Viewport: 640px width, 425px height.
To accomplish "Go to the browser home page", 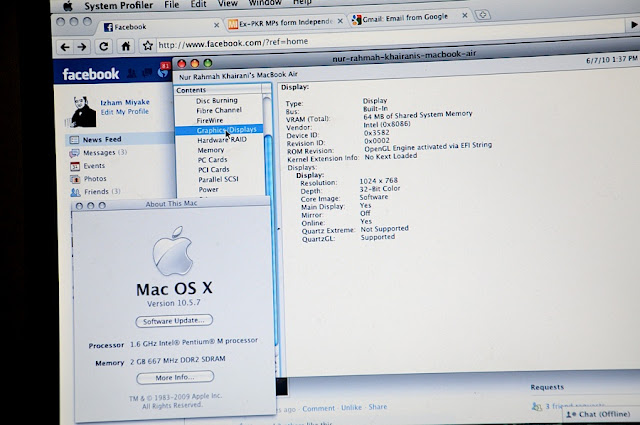I will pyautogui.click(x=126, y=46).
